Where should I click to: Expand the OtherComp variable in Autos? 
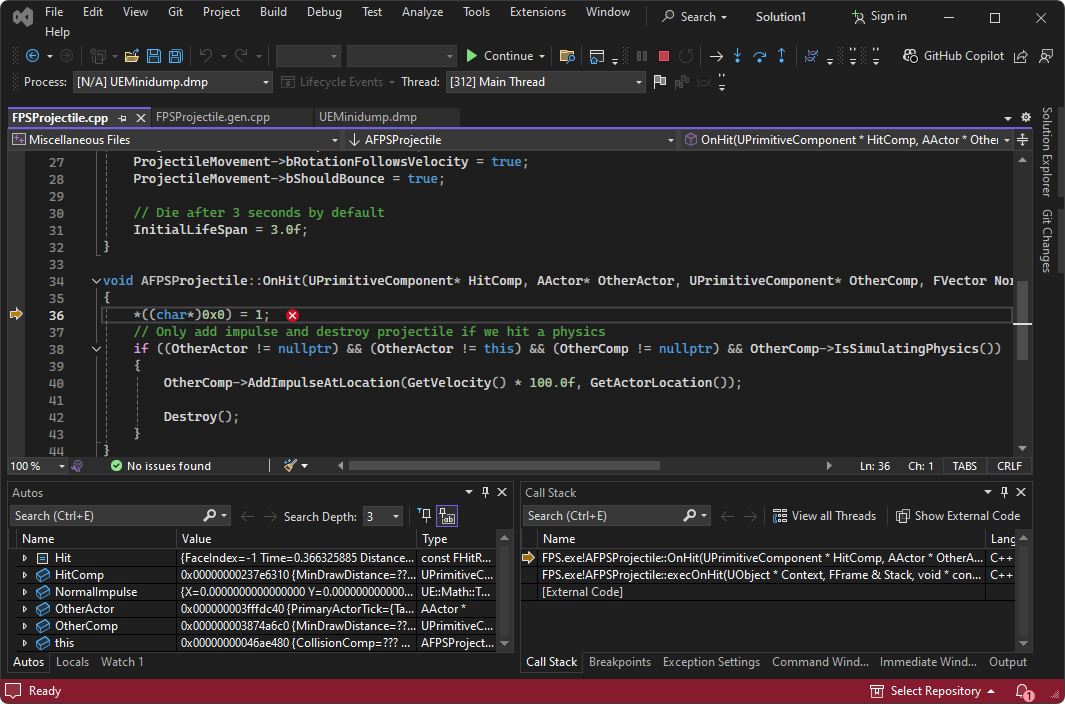click(x=24, y=625)
